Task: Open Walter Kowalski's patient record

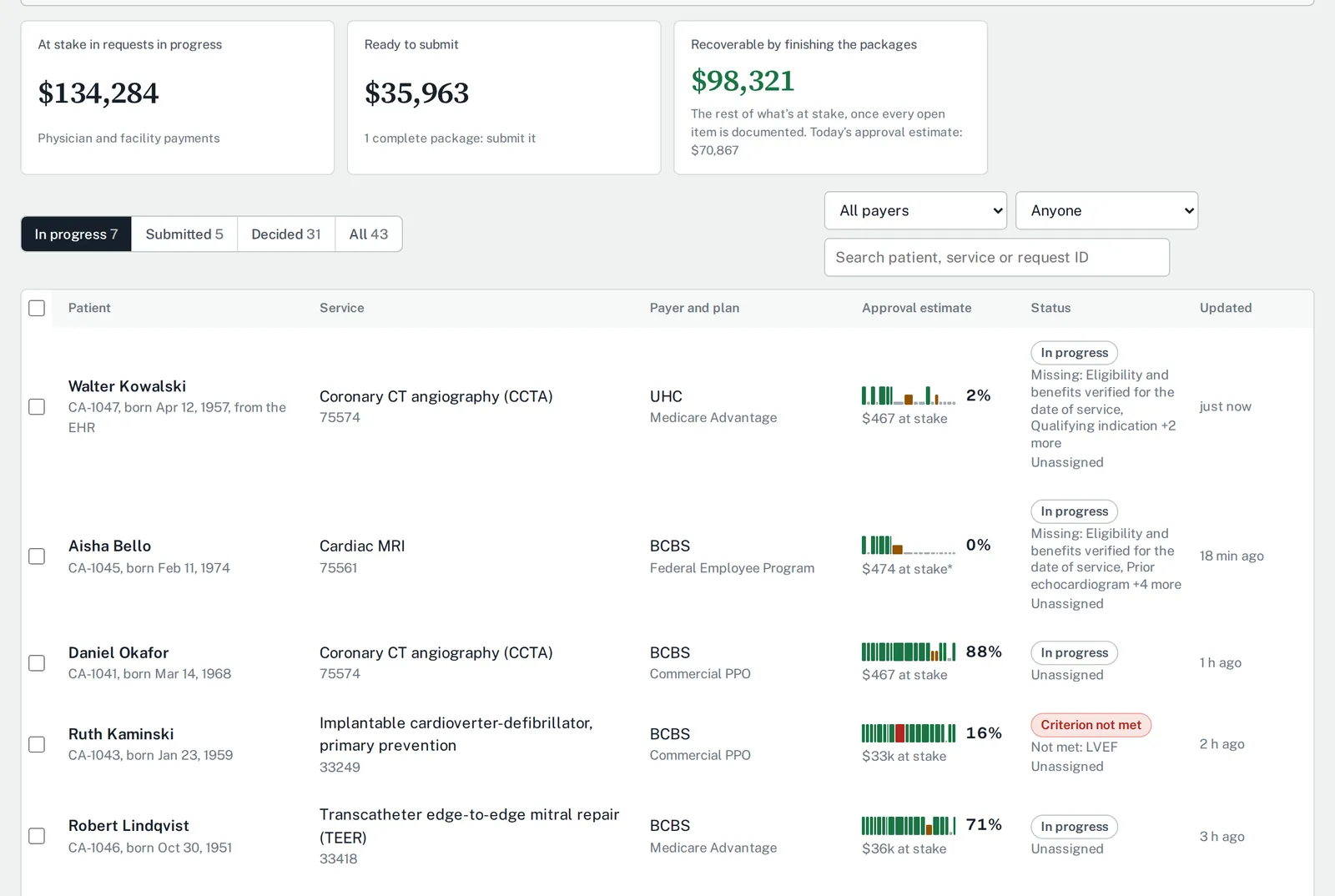Action: click(x=127, y=386)
